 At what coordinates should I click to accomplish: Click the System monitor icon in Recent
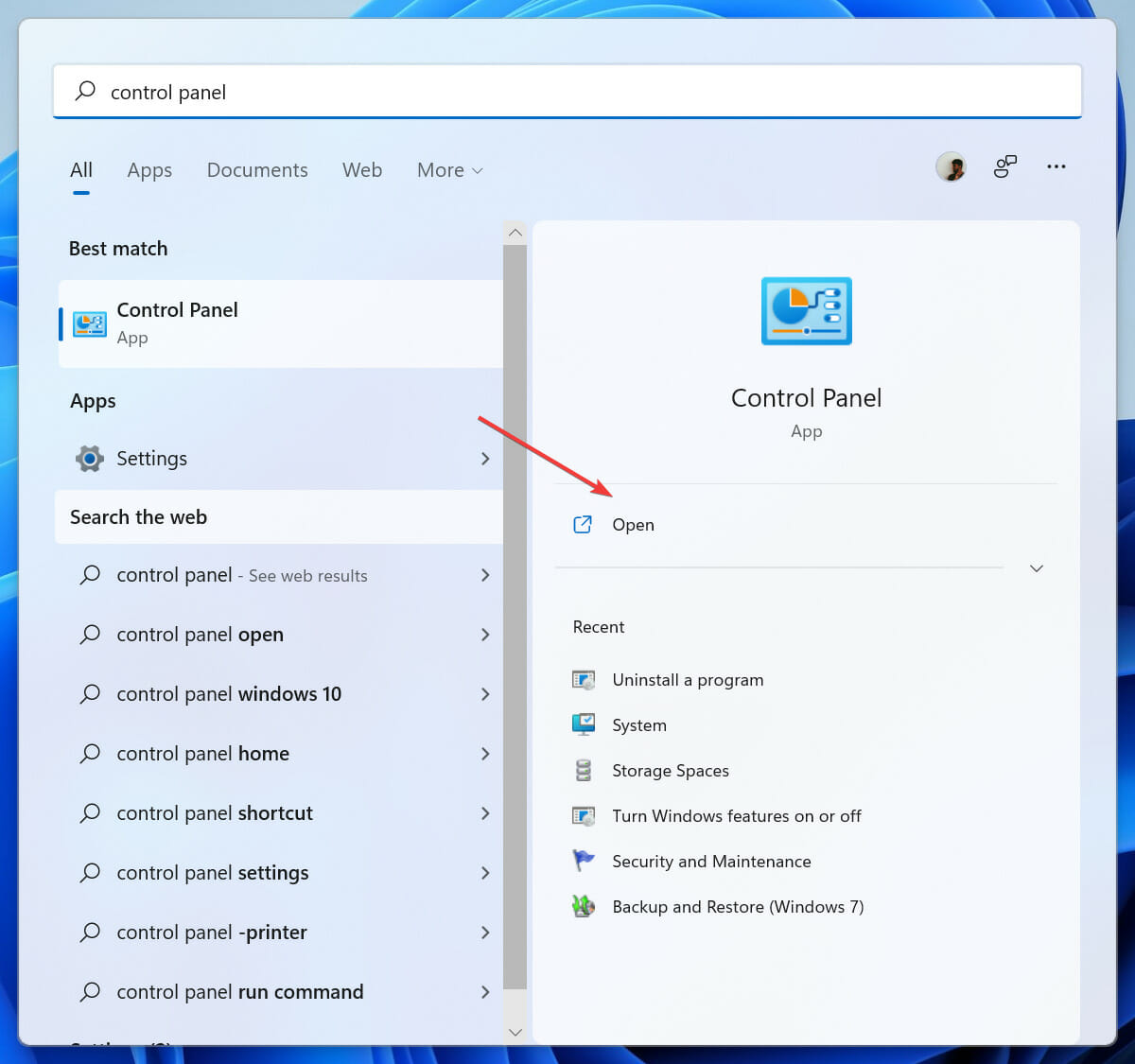tap(584, 724)
